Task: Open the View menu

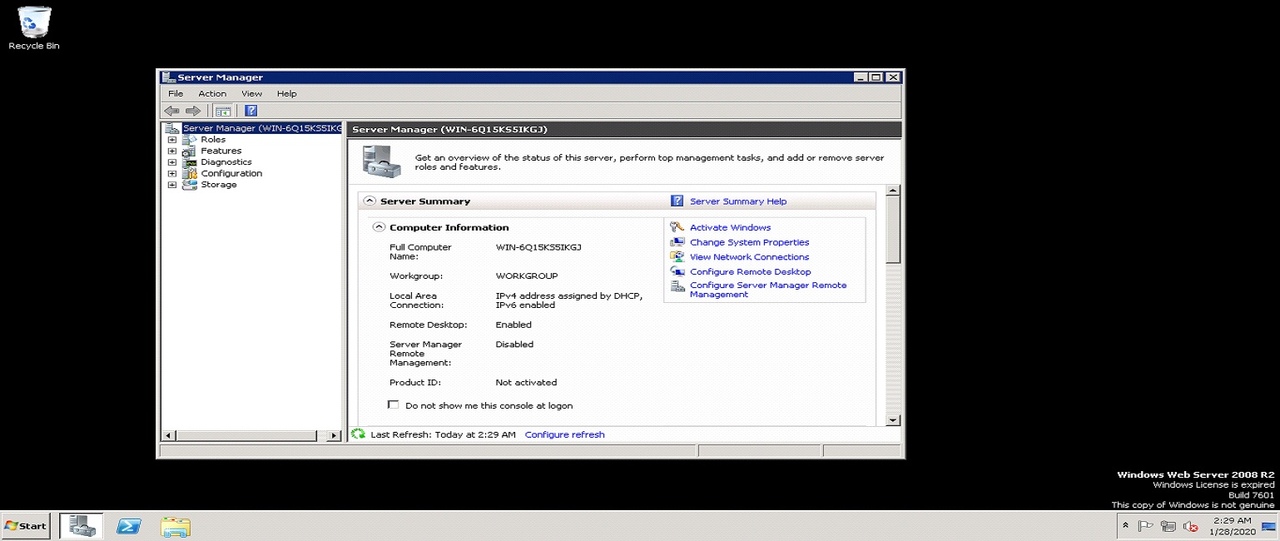Action: [x=252, y=94]
